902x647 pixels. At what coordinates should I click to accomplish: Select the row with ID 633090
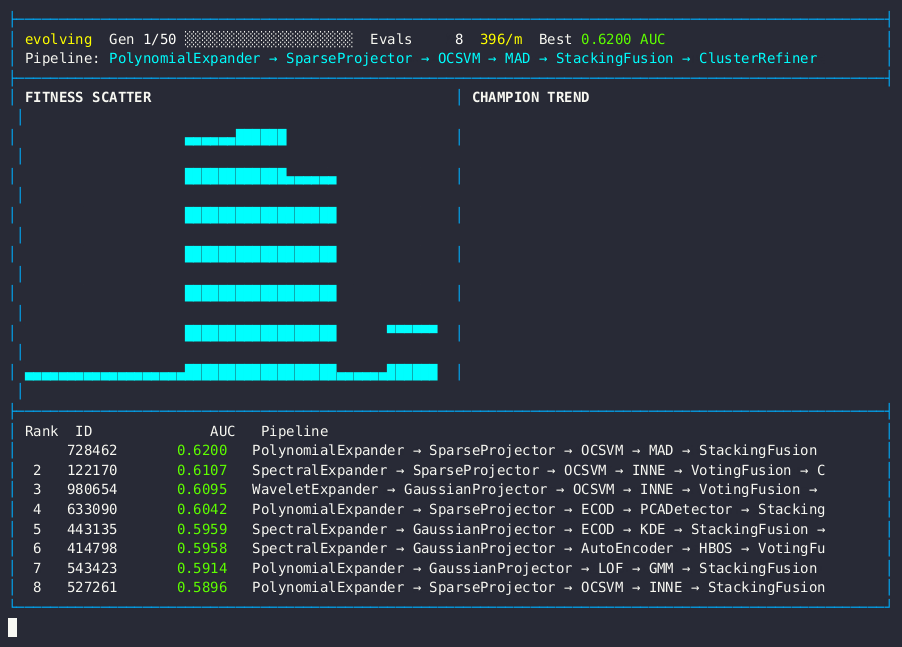tap(450, 510)
